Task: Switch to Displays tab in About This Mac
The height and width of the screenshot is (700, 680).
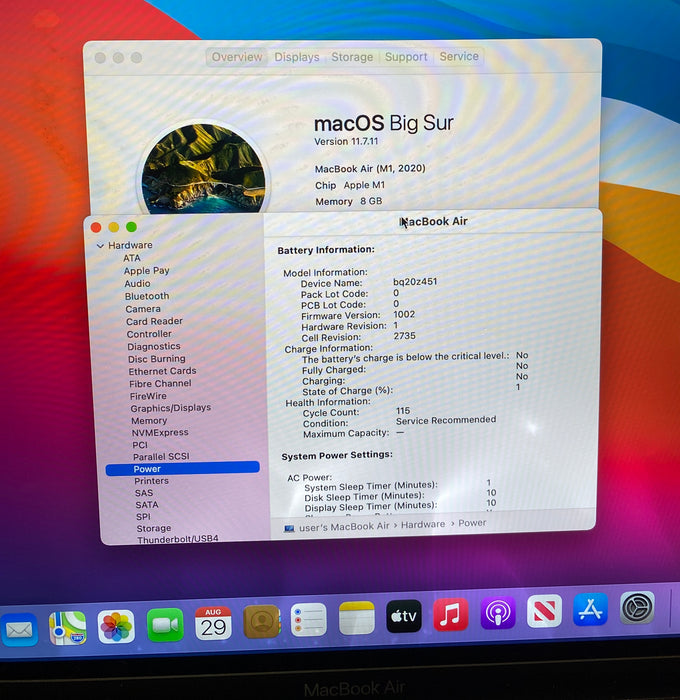Action: tap(296, 57)
